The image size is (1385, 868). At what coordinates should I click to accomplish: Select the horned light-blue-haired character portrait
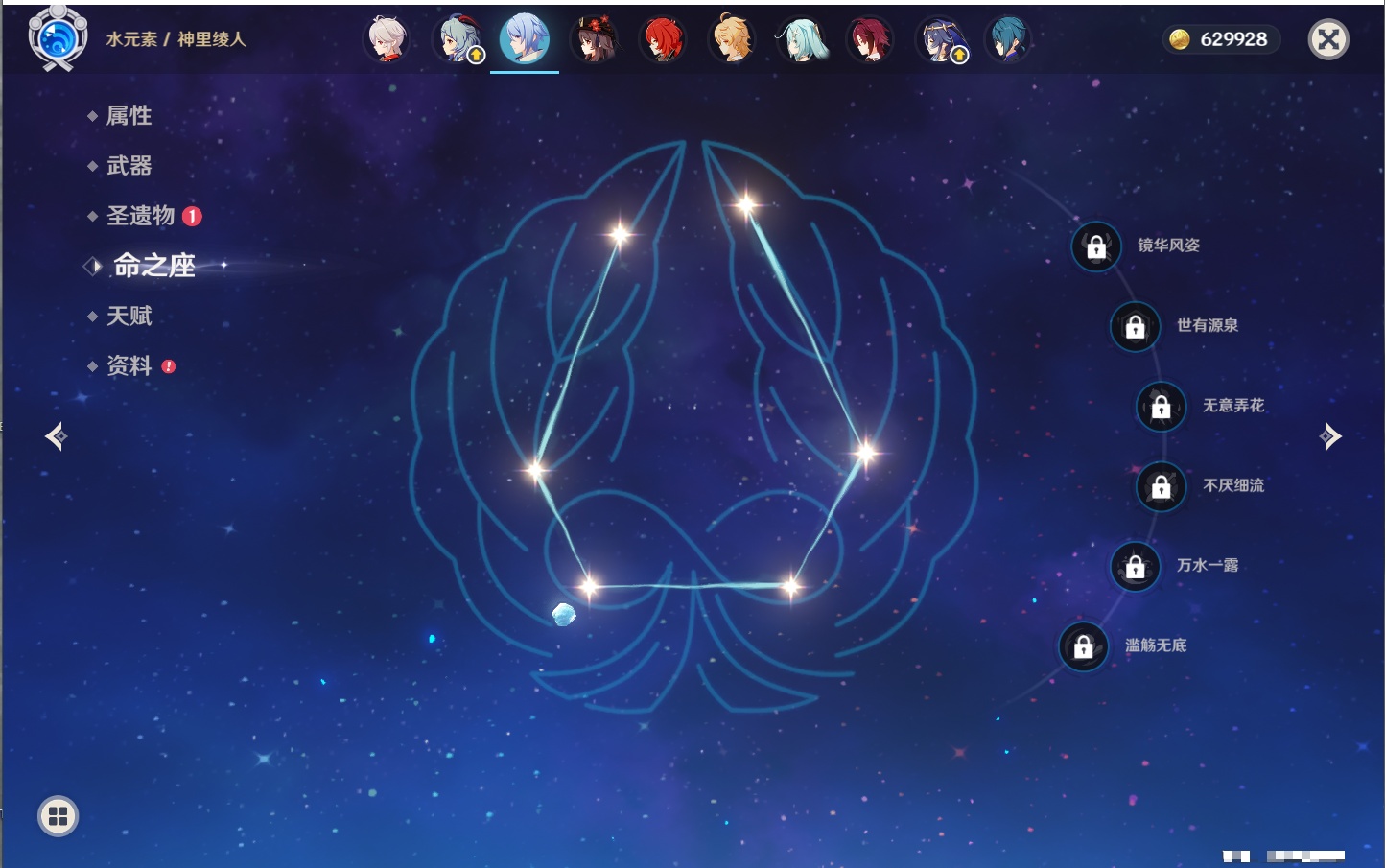tap(458, 39)
